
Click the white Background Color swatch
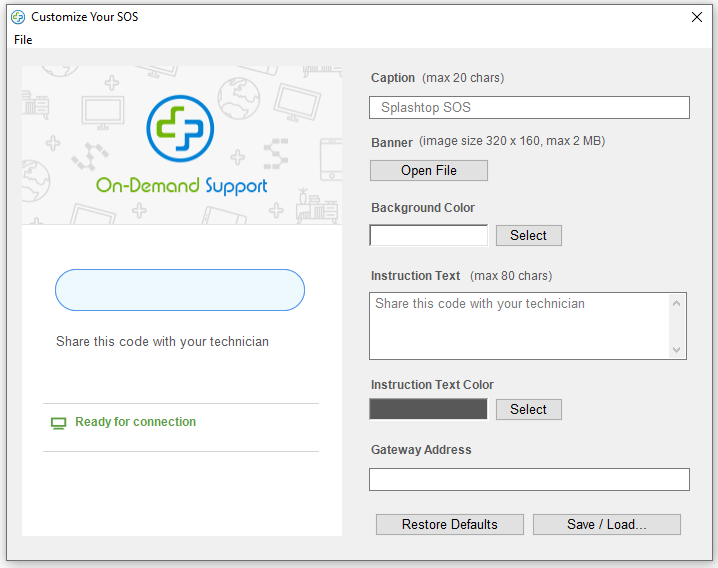tap(429, 235)
